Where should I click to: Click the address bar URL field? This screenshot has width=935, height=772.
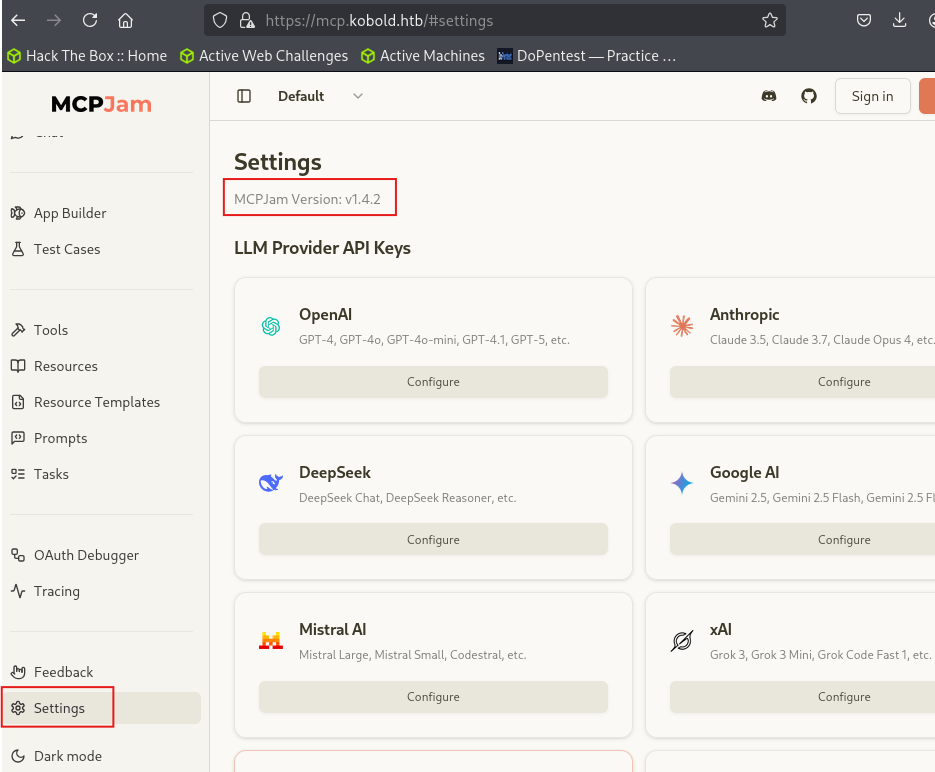[x=495, y=20]
